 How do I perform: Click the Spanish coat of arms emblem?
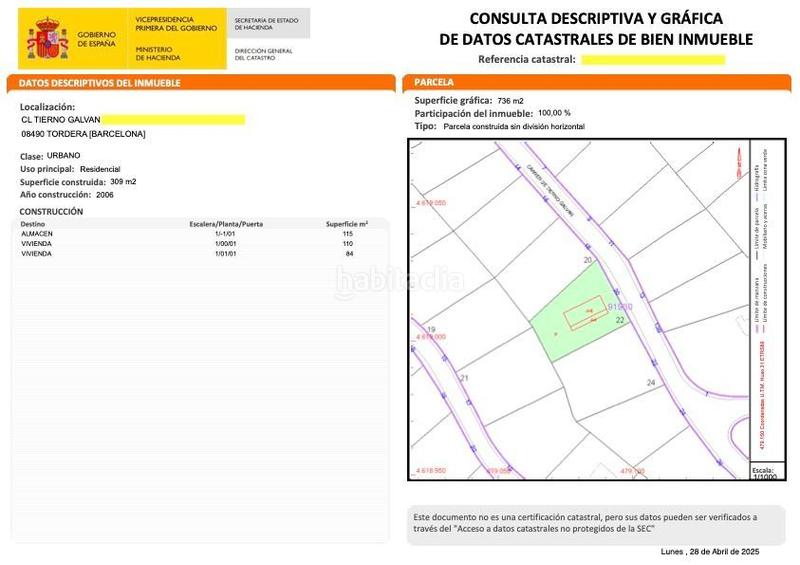[45, 38]
